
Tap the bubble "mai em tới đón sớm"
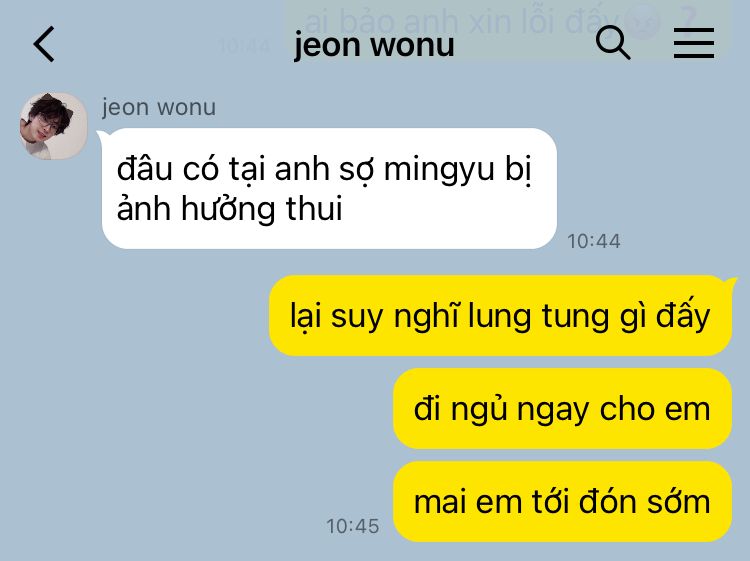(x=562, y=502)
